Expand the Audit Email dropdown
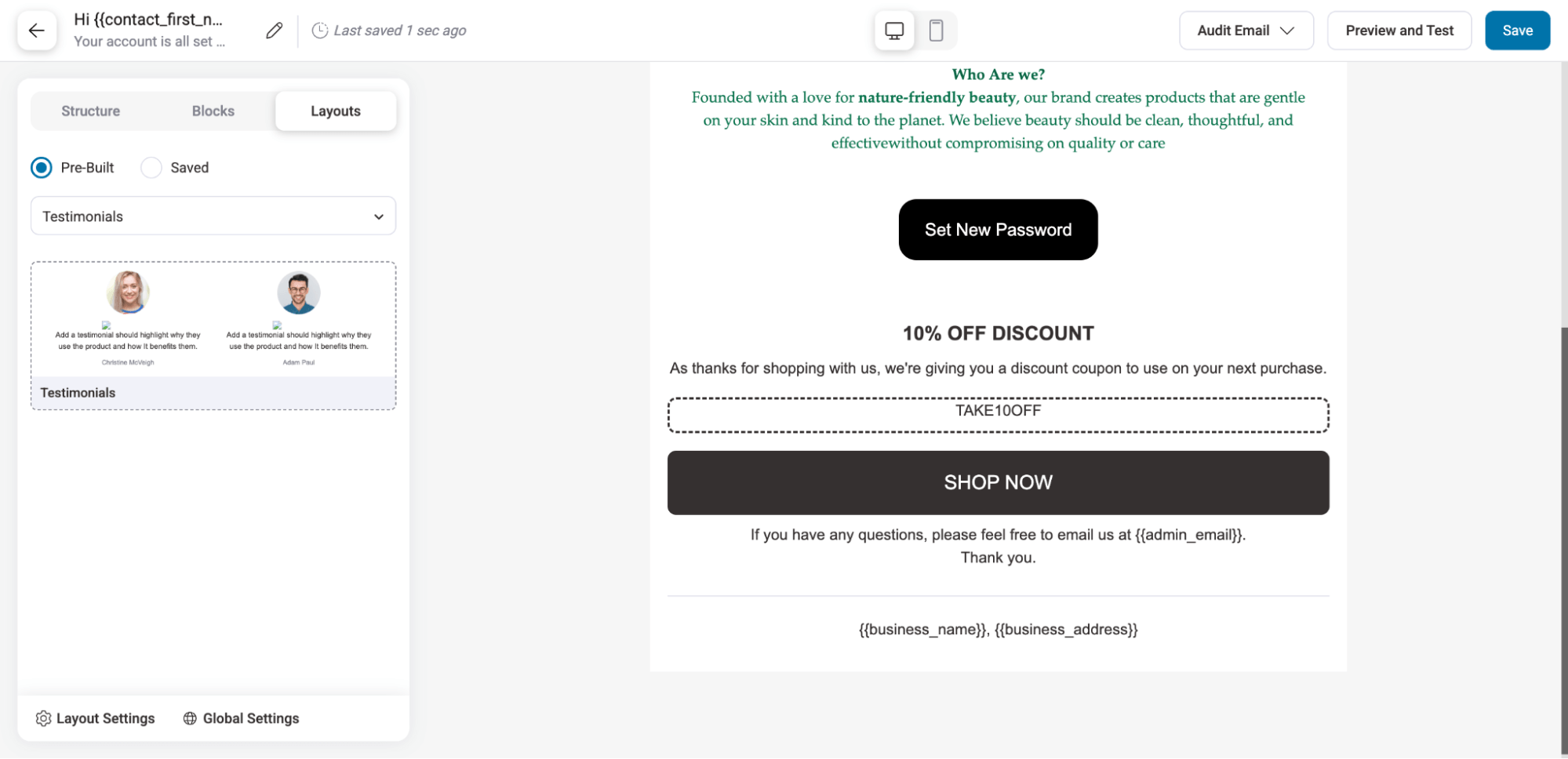The height and width of the screenshot is (759, 1568). (x=1246, y=31)
